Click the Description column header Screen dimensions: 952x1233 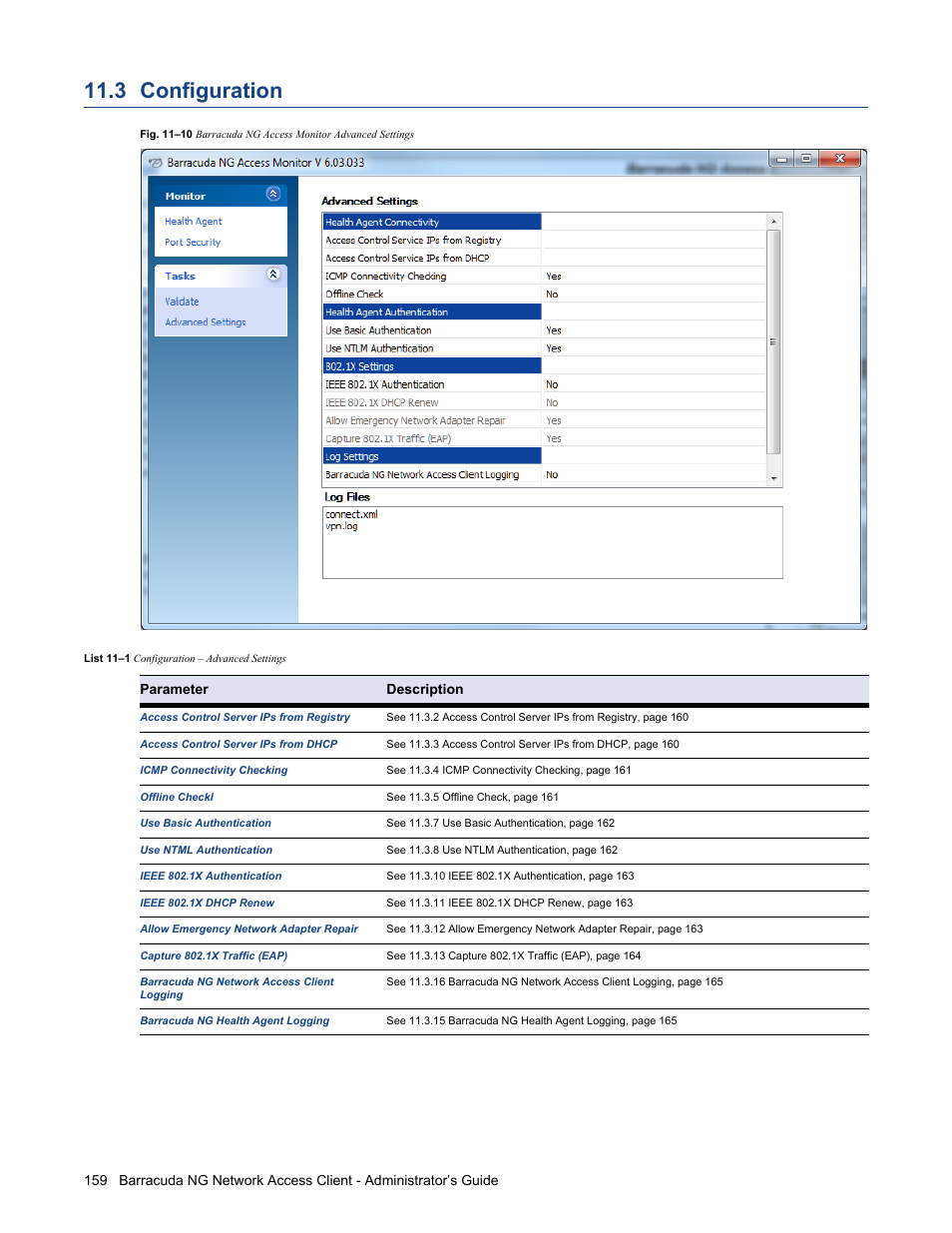[x=425, y=689]
